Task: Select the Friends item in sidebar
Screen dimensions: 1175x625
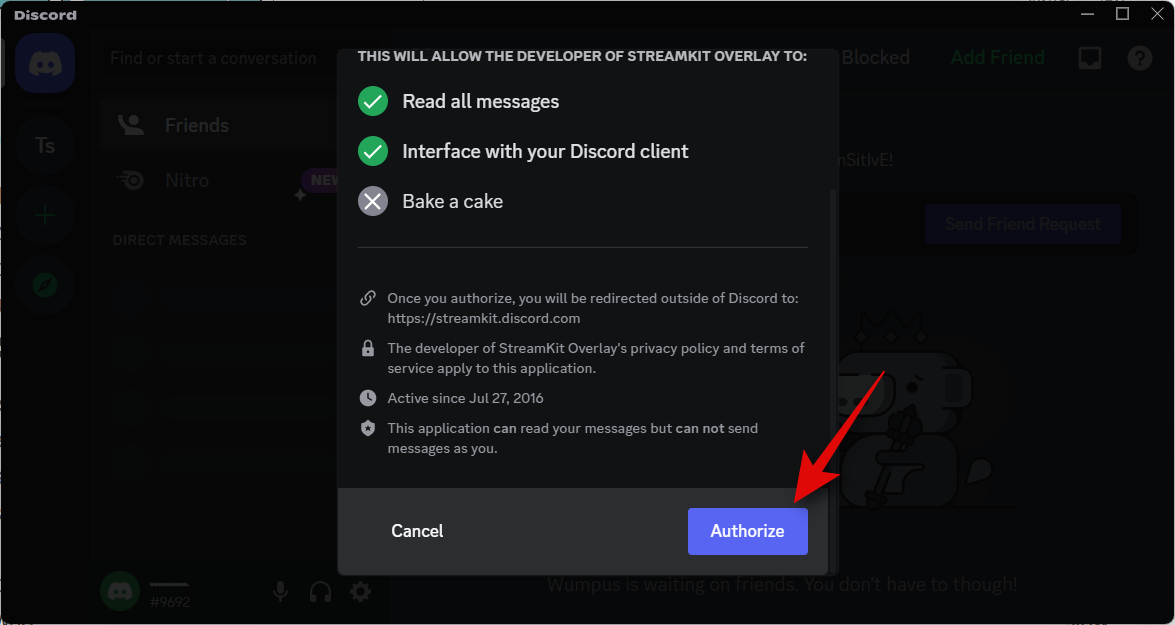Action: [196, 125]
